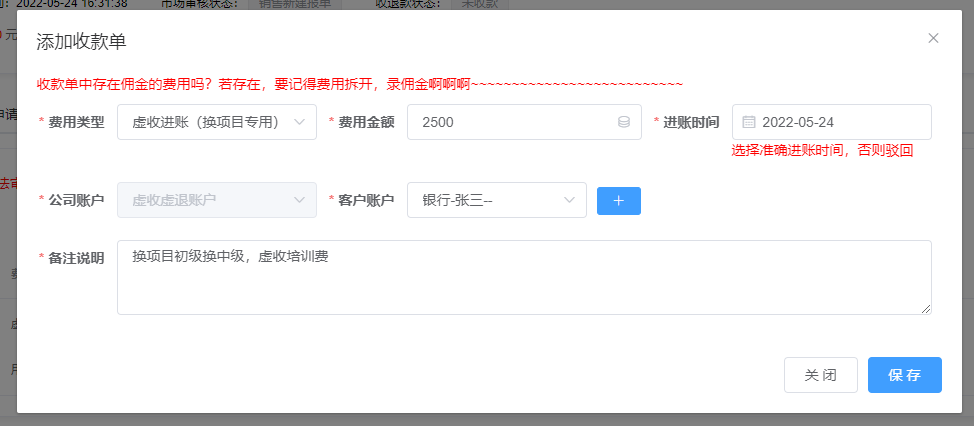Open the 公司账户 dropdown showing 虚收虚退账户
Screen dimensions: 974x426
pos(216,200)
